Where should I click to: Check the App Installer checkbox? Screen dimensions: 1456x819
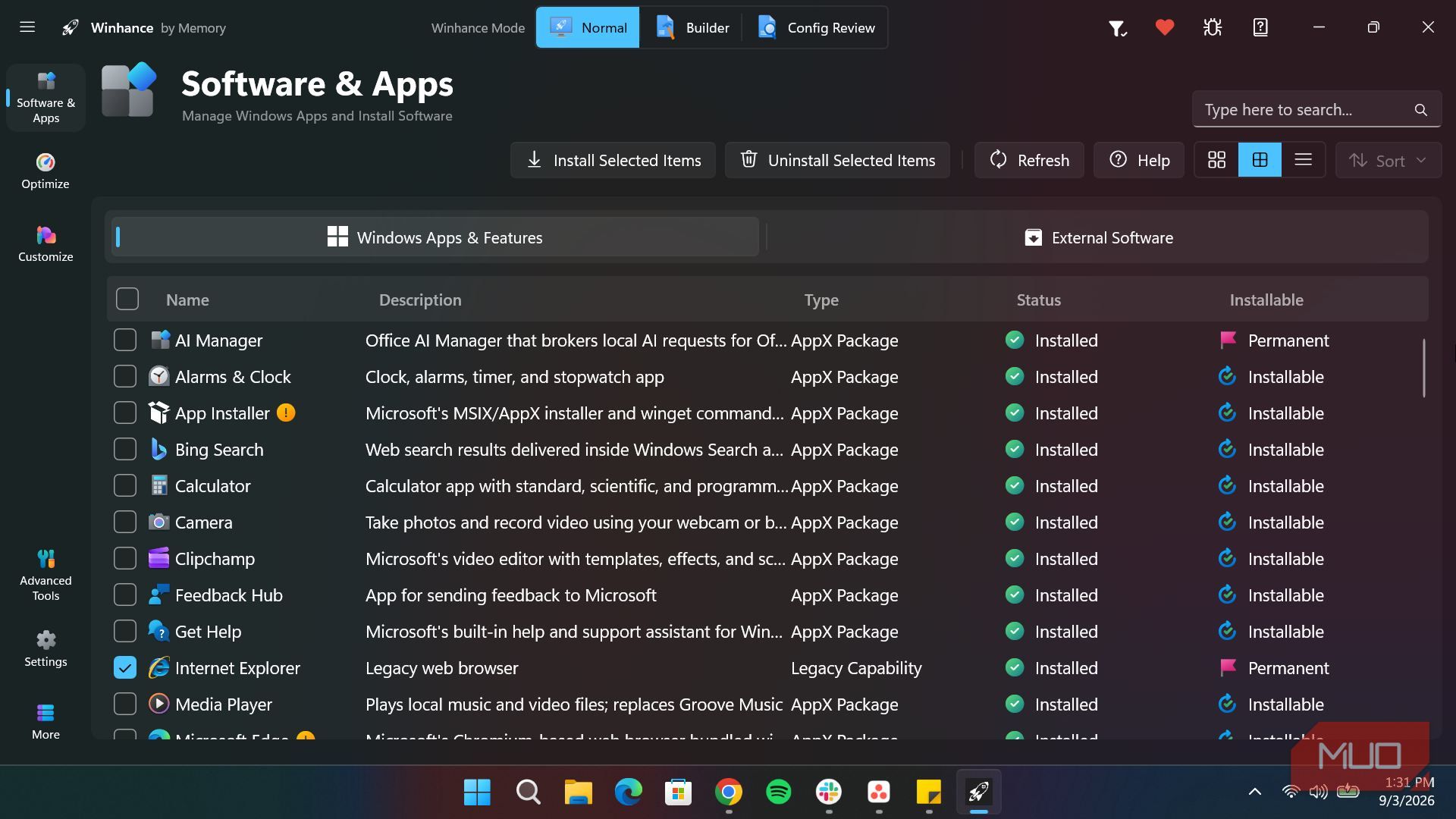[125, 413]
